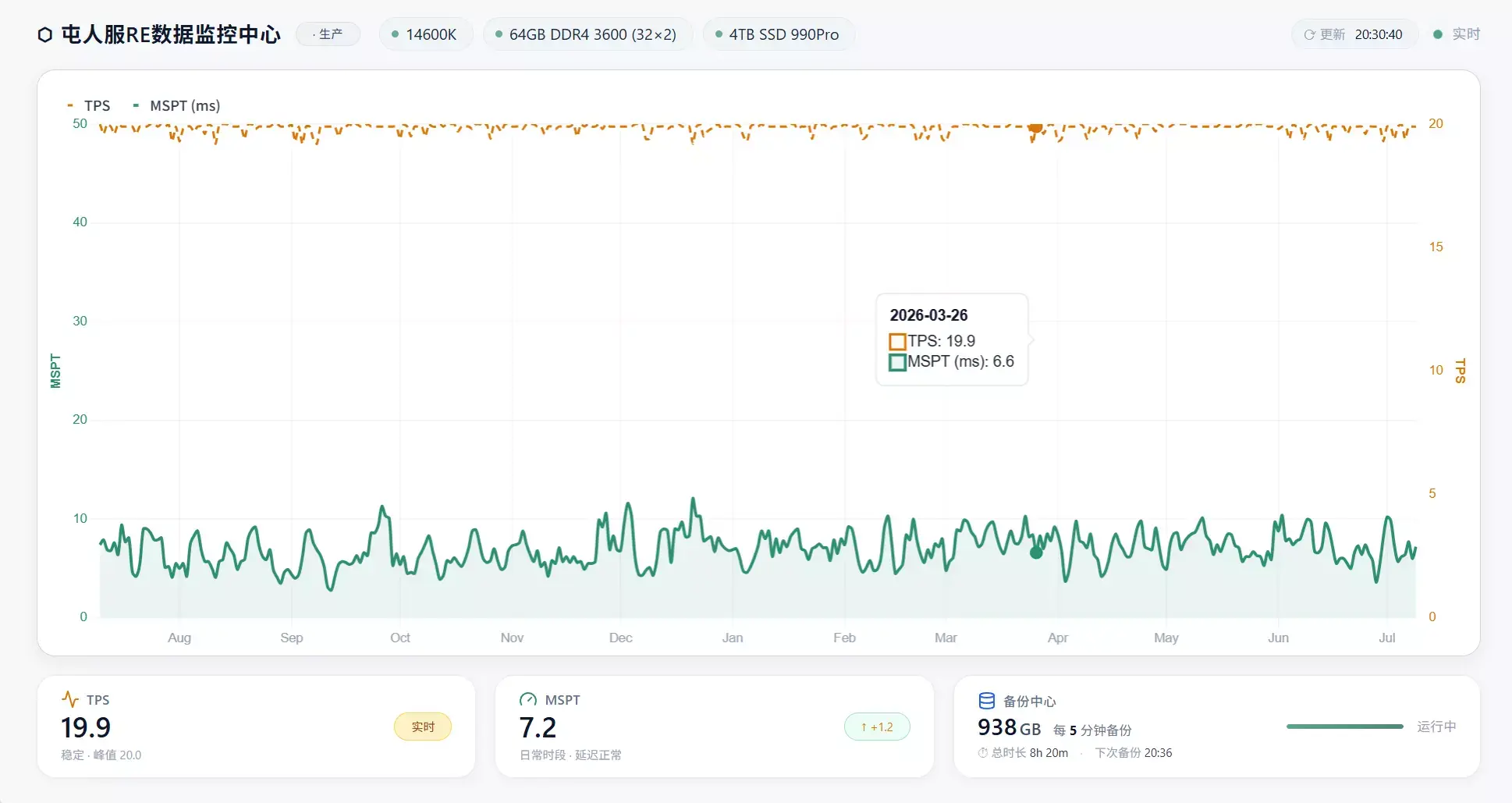Screen dimensions: 1512x803
Task: Click the refresh icon next to 更新
Action: [x=1309, y=35]
